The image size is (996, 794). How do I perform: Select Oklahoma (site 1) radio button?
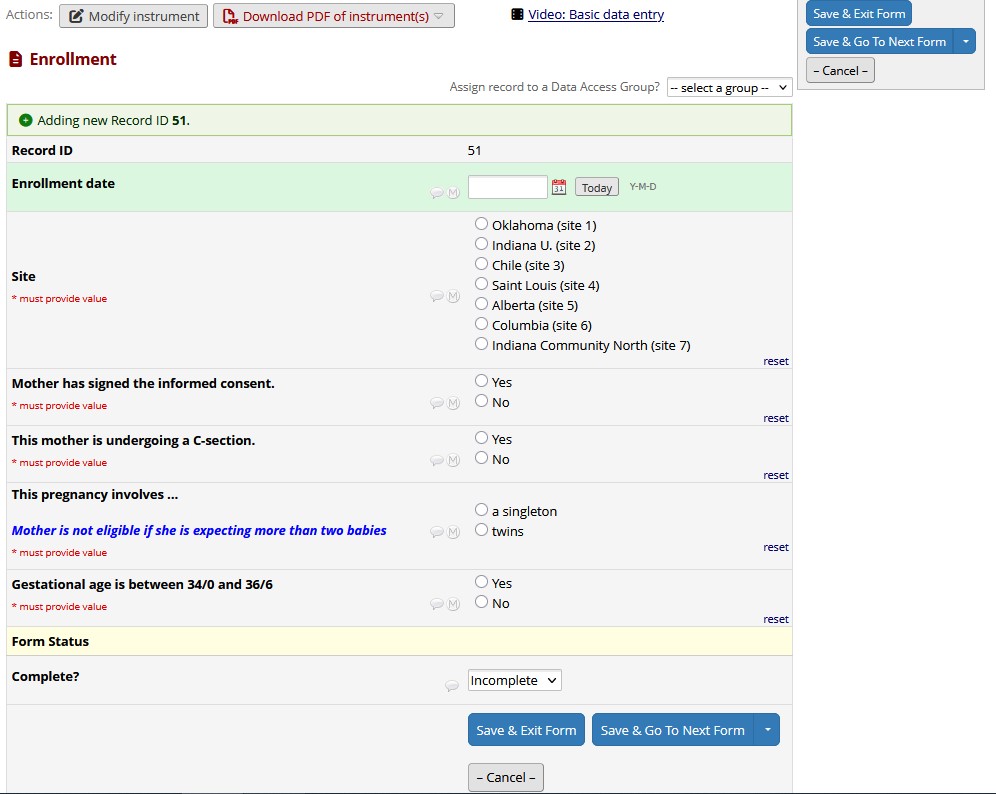[x=482, y=225]
